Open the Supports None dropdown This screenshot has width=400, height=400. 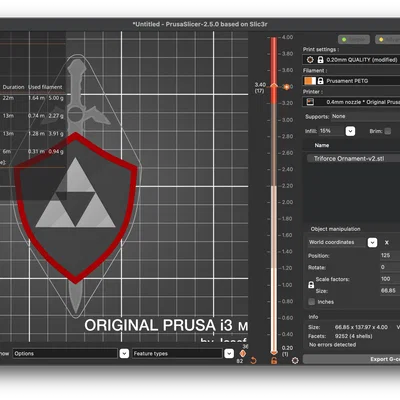365,116
